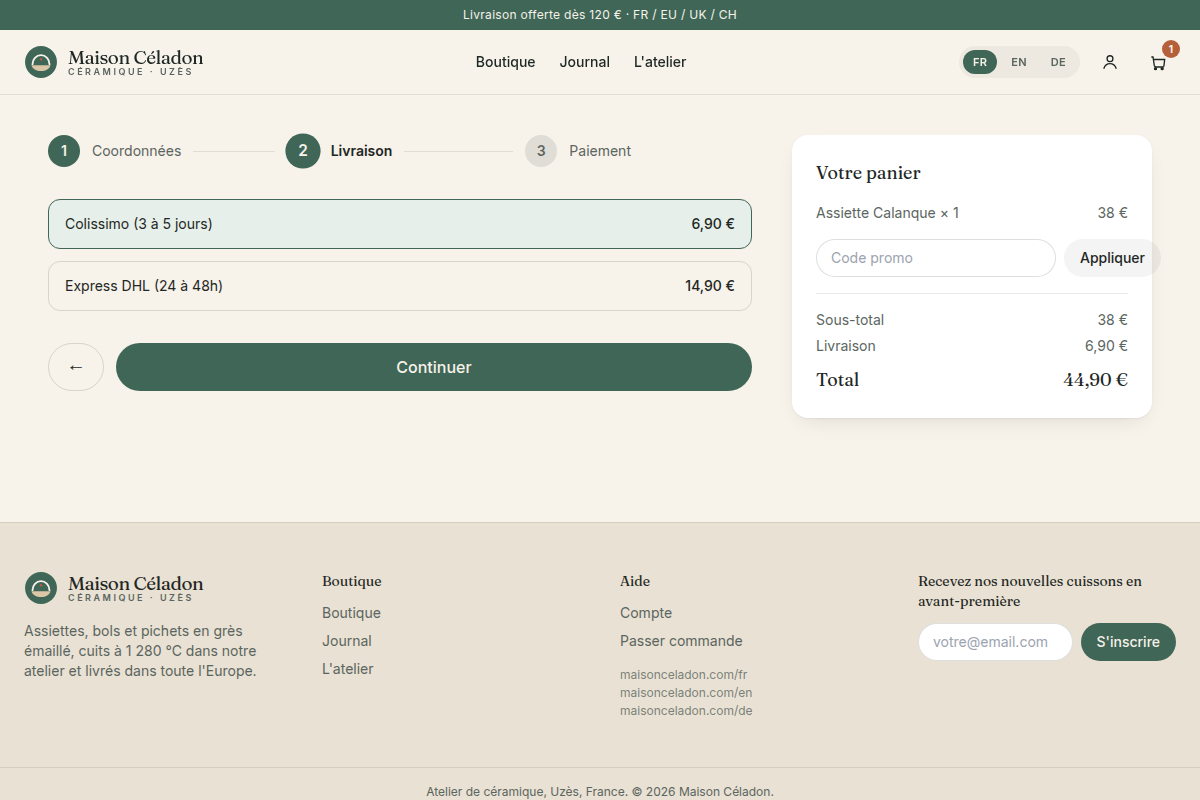Click the 'Assiette Calanque × 1' cart line
Screen dimensions: 1200x800
972,213
